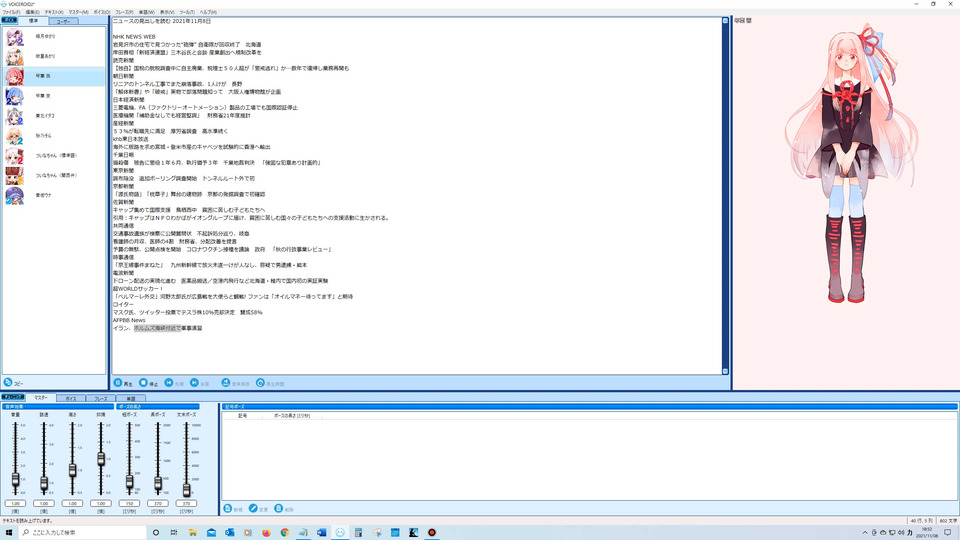Image resolution: width=960 pixels, height=540 pixels.
Task: Open the ヘルプ menu
Action: 208,12
